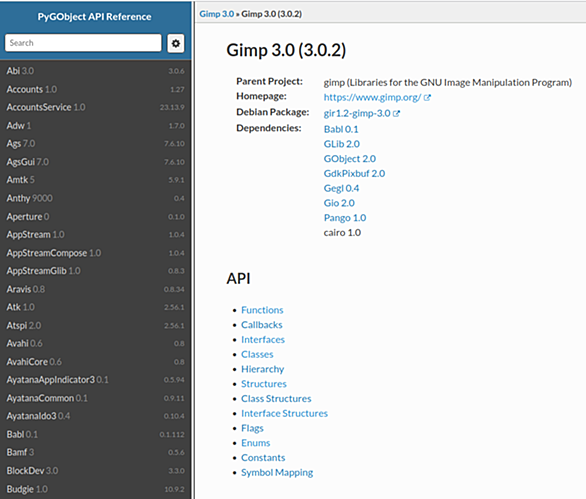The width and height of the screenshot is (586, 499).
Task: Select Budgie 1.0 in the sidebar
Action: pos(95,489)
